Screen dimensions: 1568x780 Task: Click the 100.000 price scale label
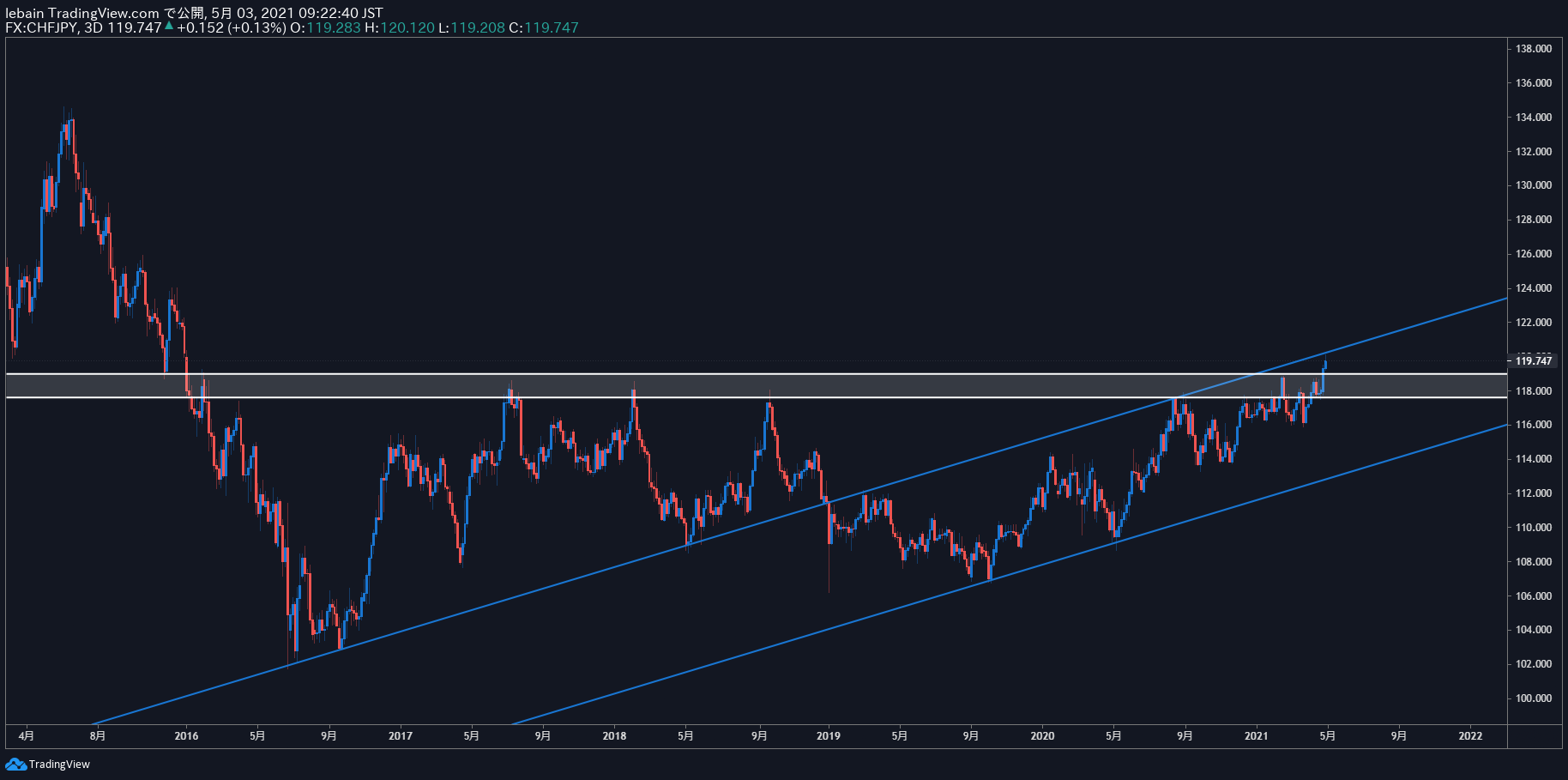click(x=1534, y=698)
